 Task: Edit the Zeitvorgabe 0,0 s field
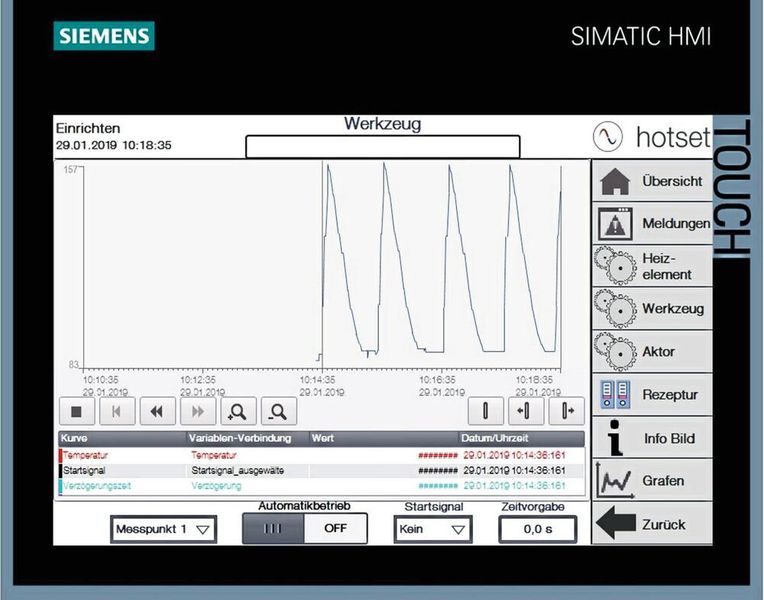pos(538,529)
